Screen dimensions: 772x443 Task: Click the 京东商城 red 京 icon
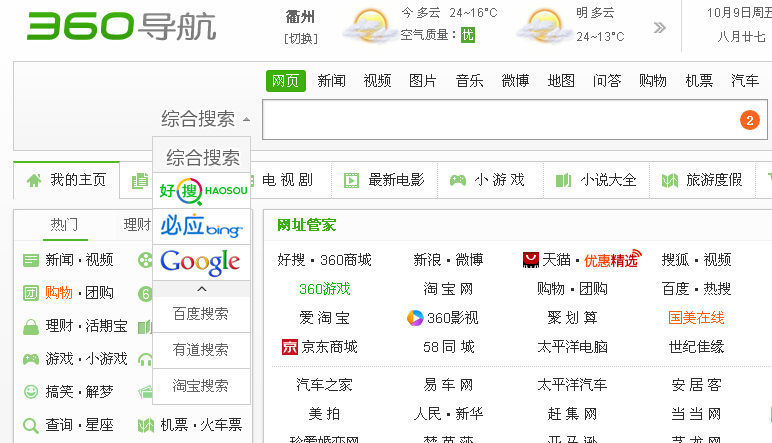point(290,347)
